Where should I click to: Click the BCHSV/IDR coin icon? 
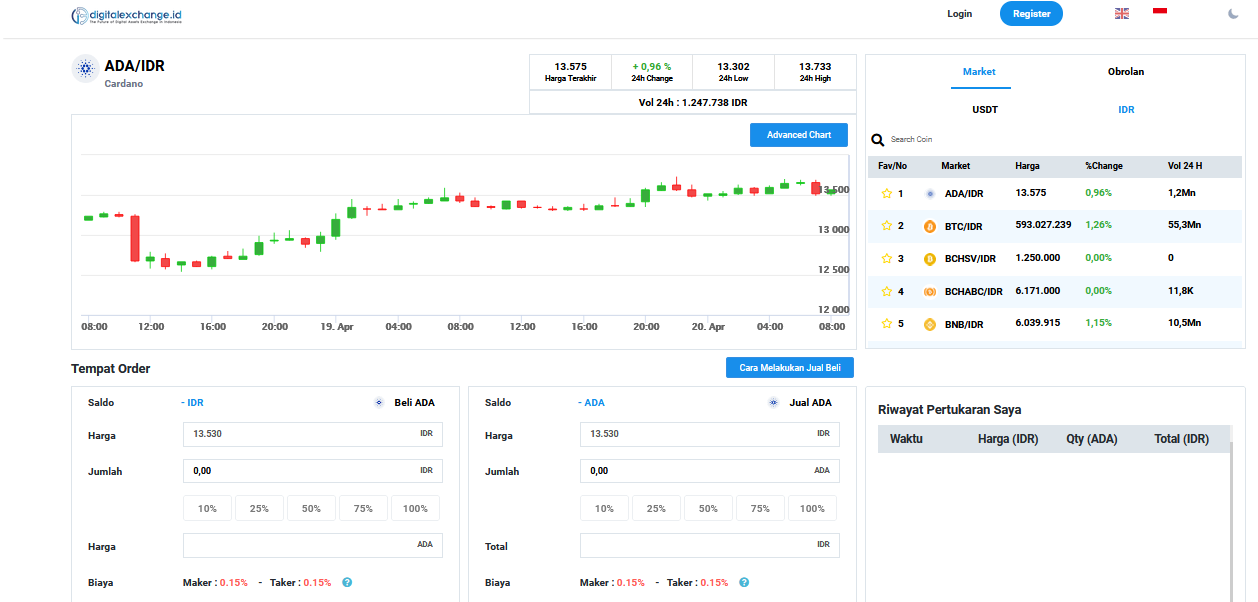pyautogui.click(x=929, y=259)
